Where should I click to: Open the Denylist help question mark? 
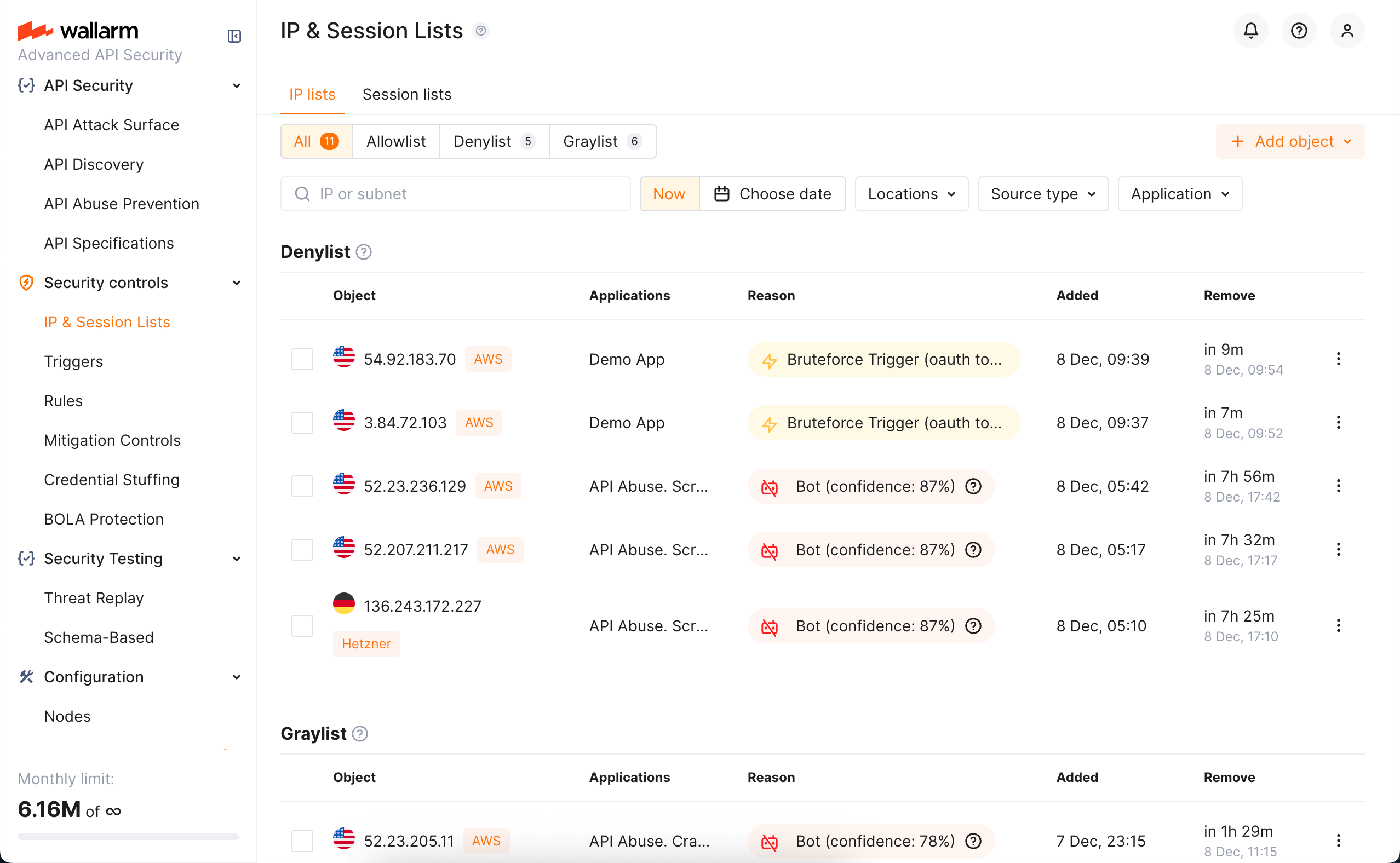(364, 251)
